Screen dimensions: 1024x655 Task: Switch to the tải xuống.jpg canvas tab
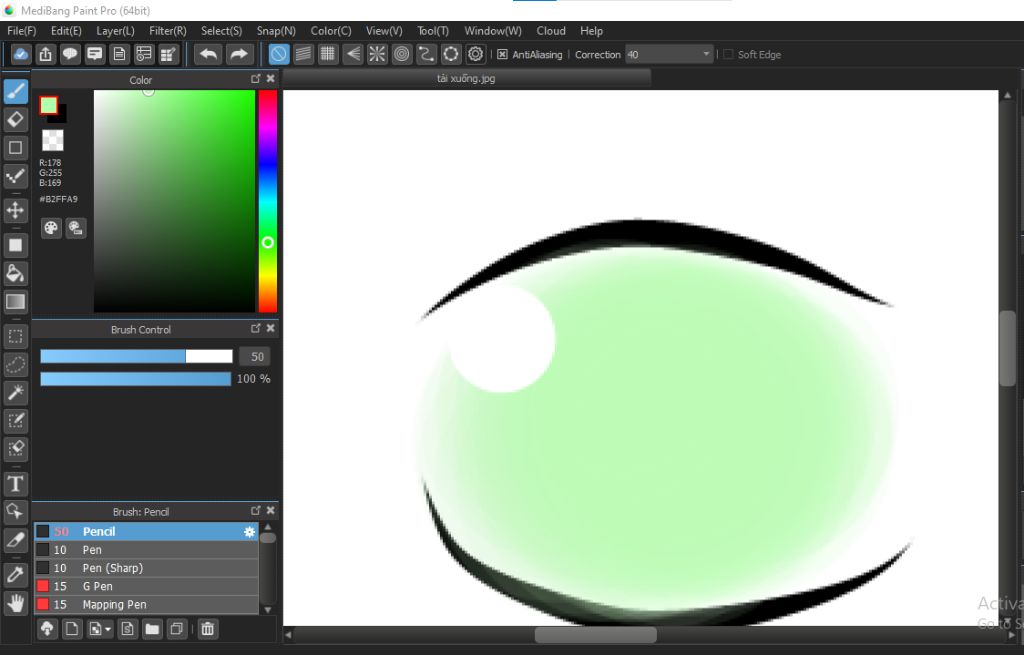coord(466,78)
